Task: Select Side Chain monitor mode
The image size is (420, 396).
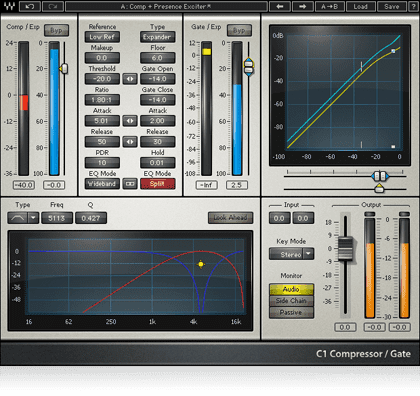Action: [x=291, y=301]
